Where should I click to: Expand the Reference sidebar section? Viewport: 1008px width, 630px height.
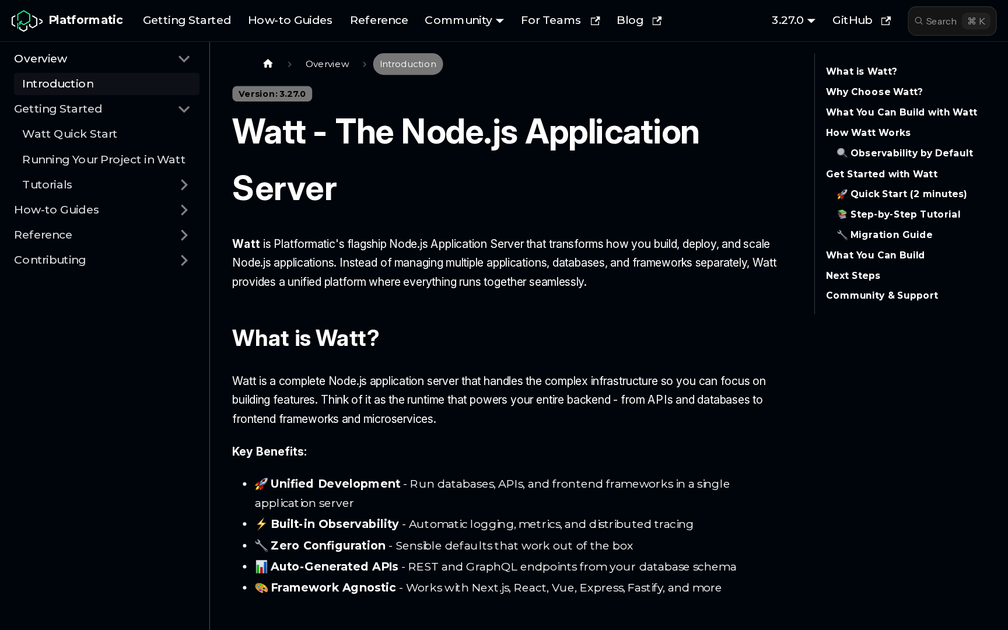point(184,234)
